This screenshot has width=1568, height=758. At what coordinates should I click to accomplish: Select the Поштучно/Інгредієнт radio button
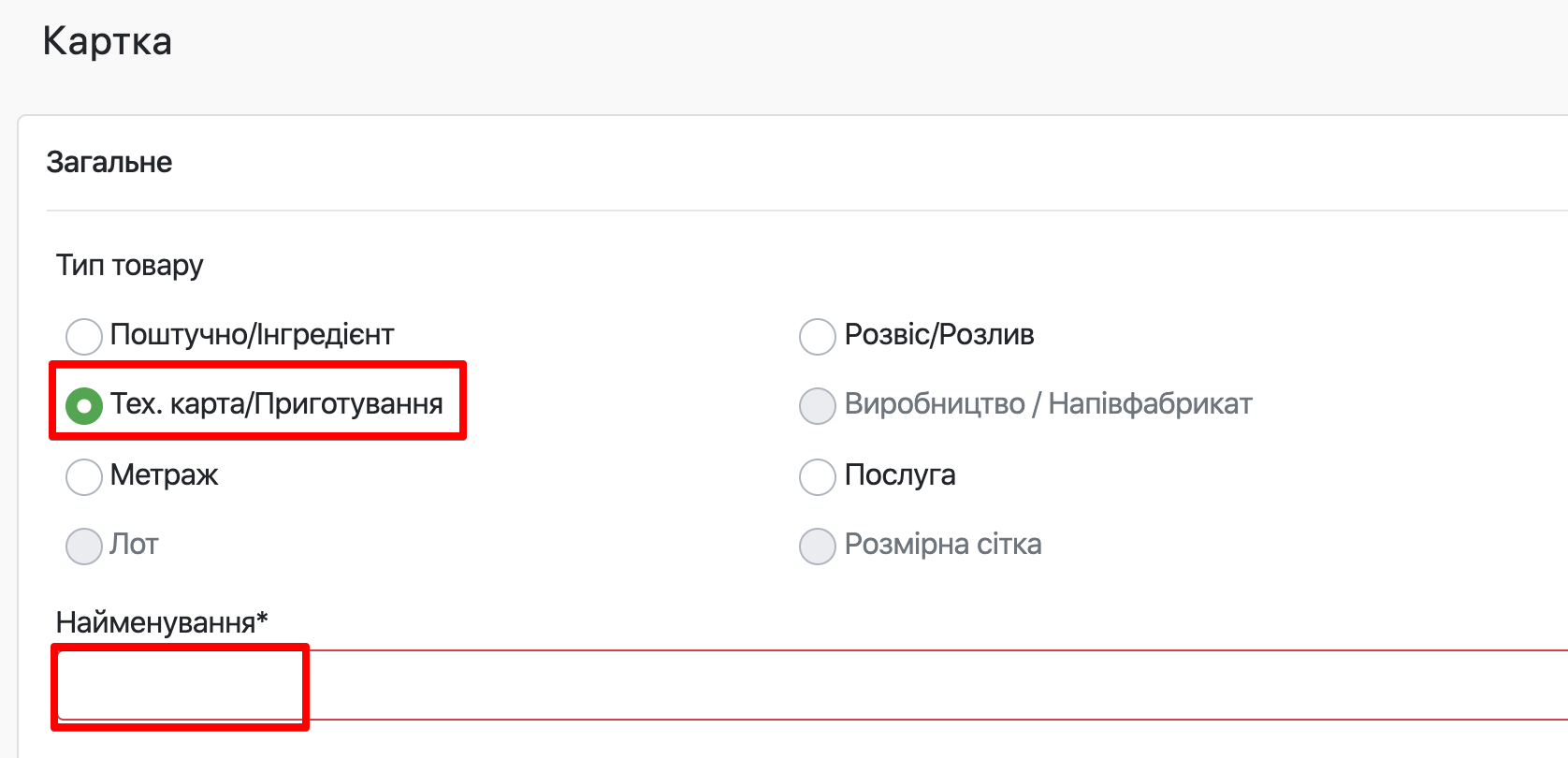(x=83, y=336)
